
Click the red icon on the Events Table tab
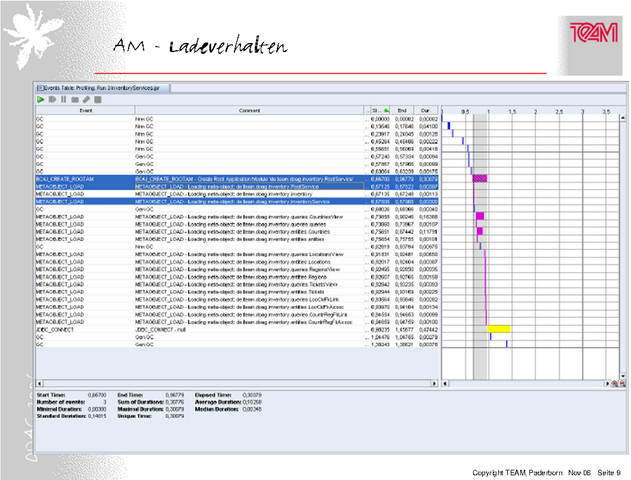click(x=40, y=88)
